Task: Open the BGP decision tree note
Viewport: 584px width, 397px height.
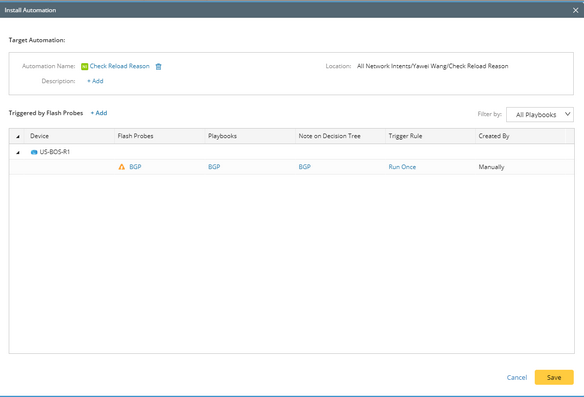Action: [x=305, y=167]
